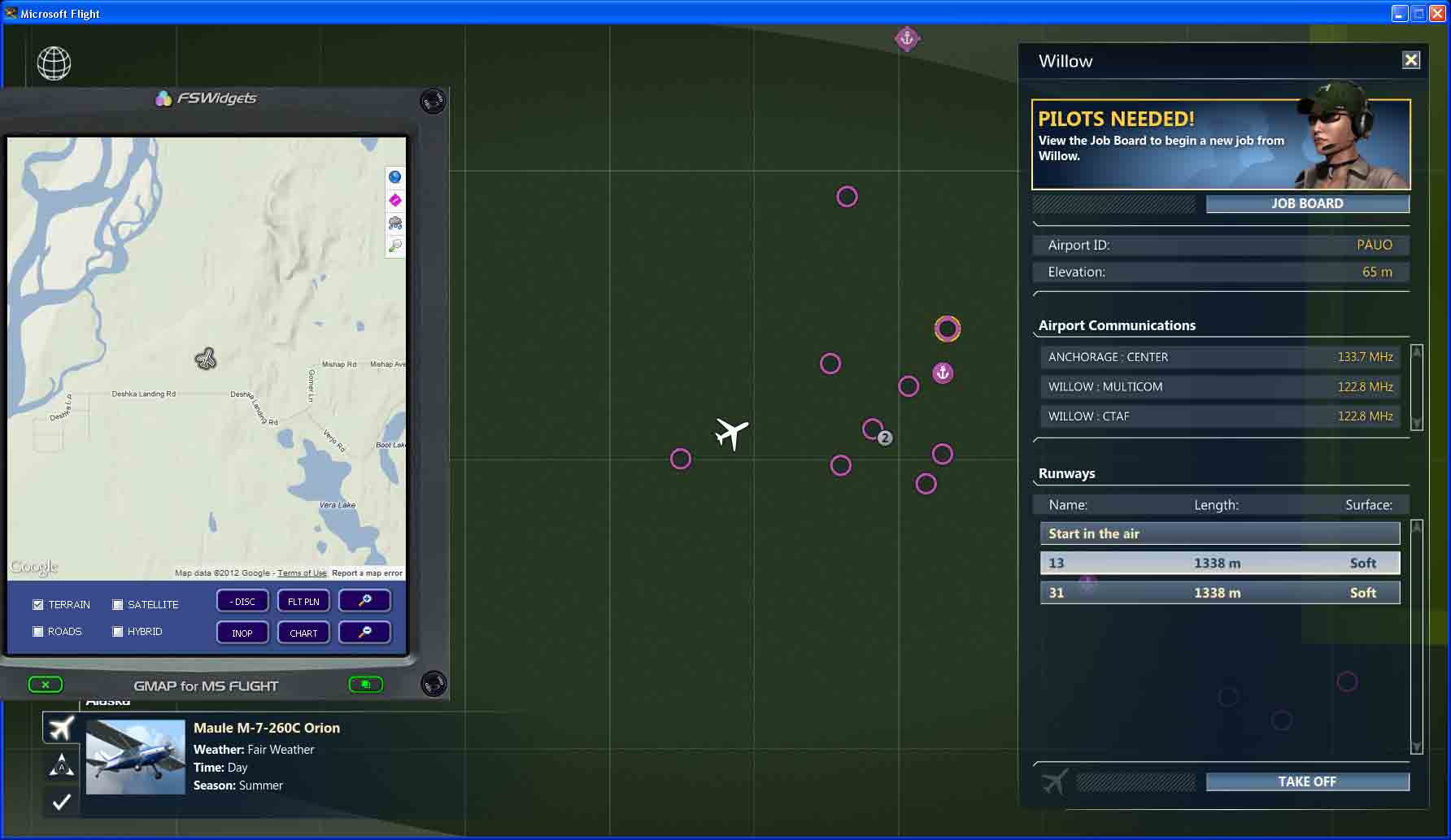The height and width of the screenshot is (840, 1451).
Task: Click the Maule M-7-260C Orion thumbnail
Action: [x=135, y=757]
